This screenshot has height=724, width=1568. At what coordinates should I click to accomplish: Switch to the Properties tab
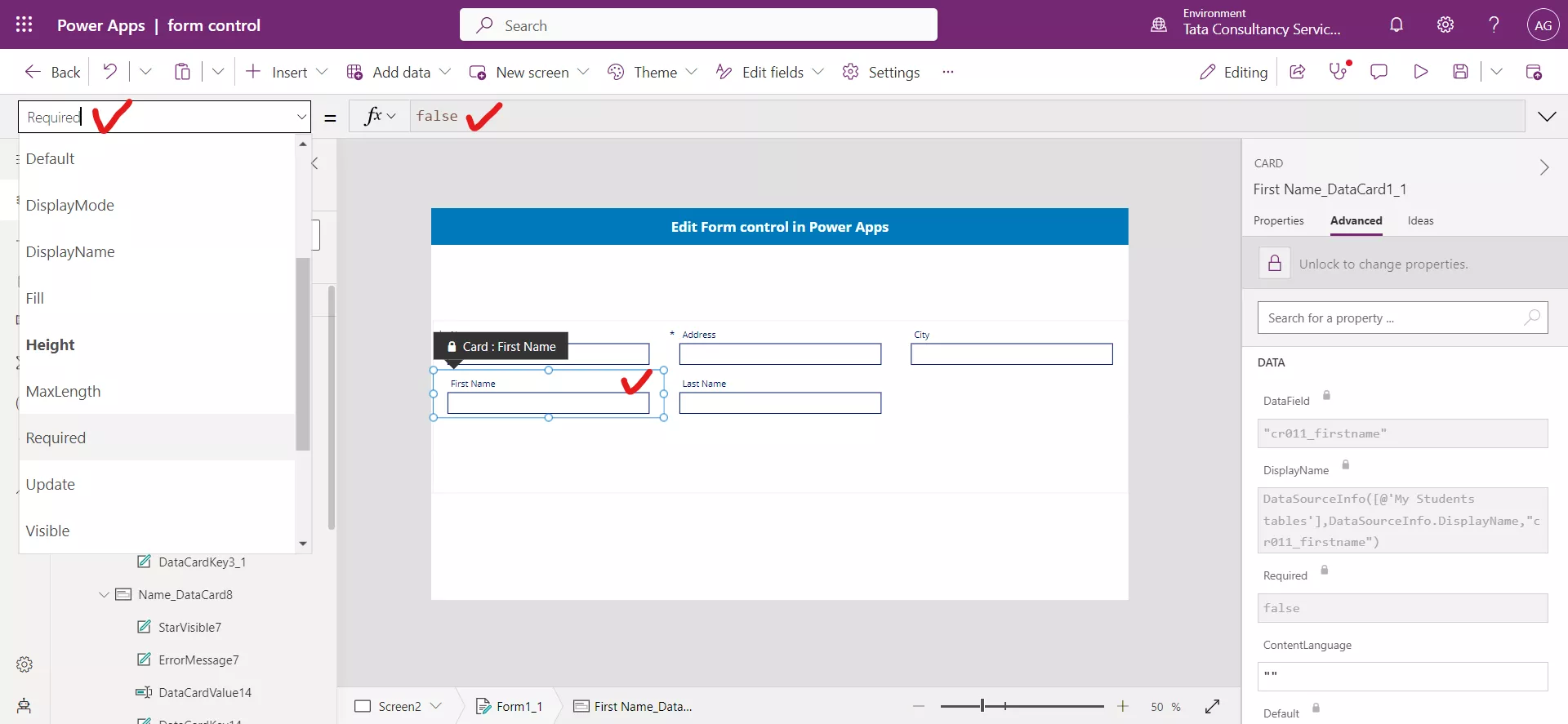tap(1278, 221)
